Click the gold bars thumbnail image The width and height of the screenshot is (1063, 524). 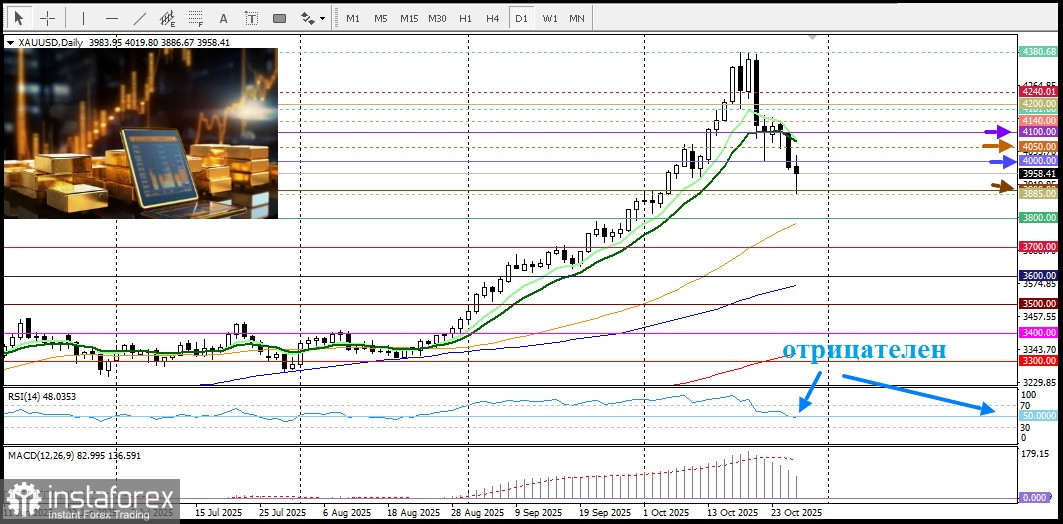coord(141,133)
